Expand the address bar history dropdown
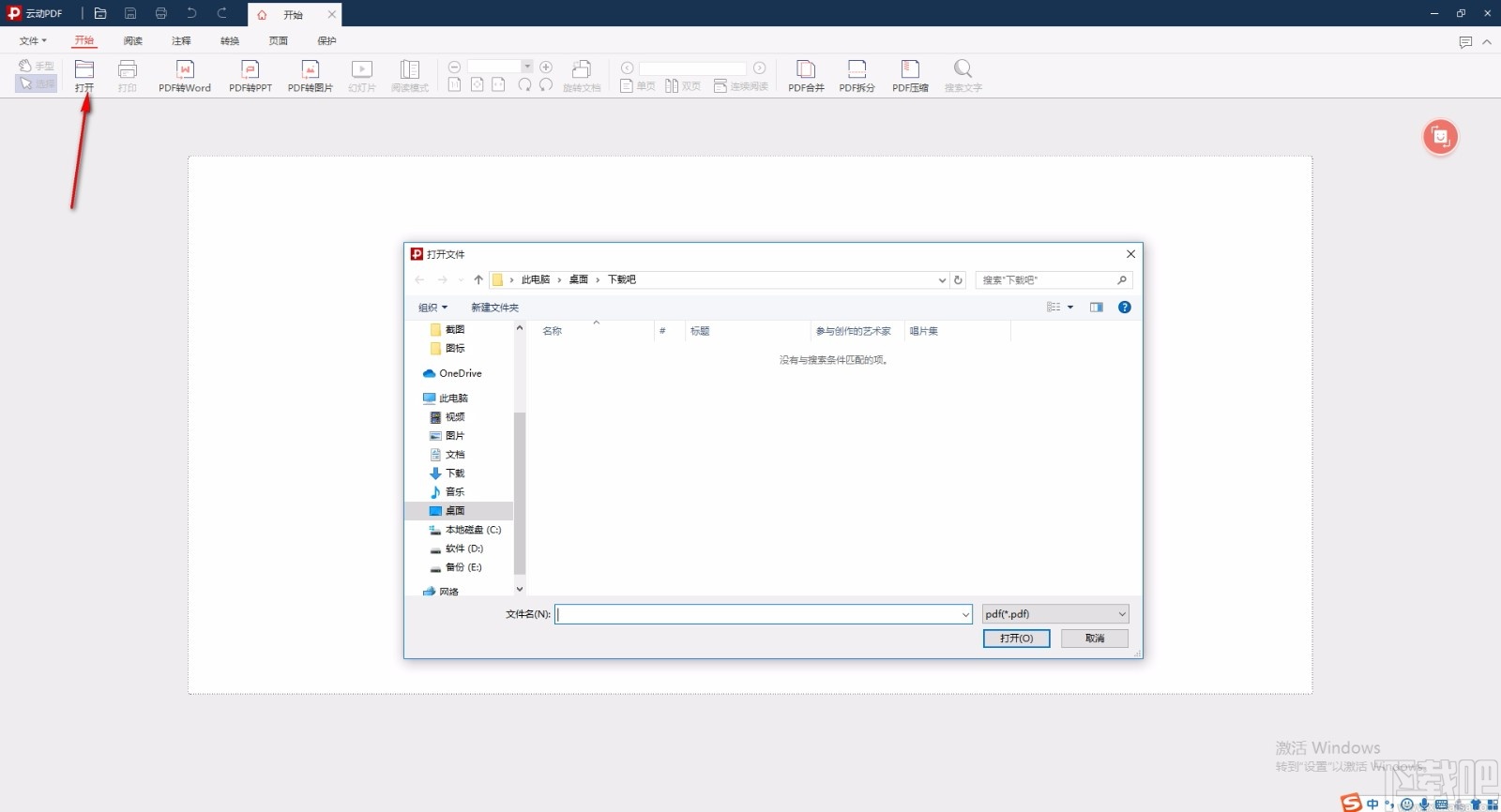This screenshot has width=1501, height=812. coord(942,279)
